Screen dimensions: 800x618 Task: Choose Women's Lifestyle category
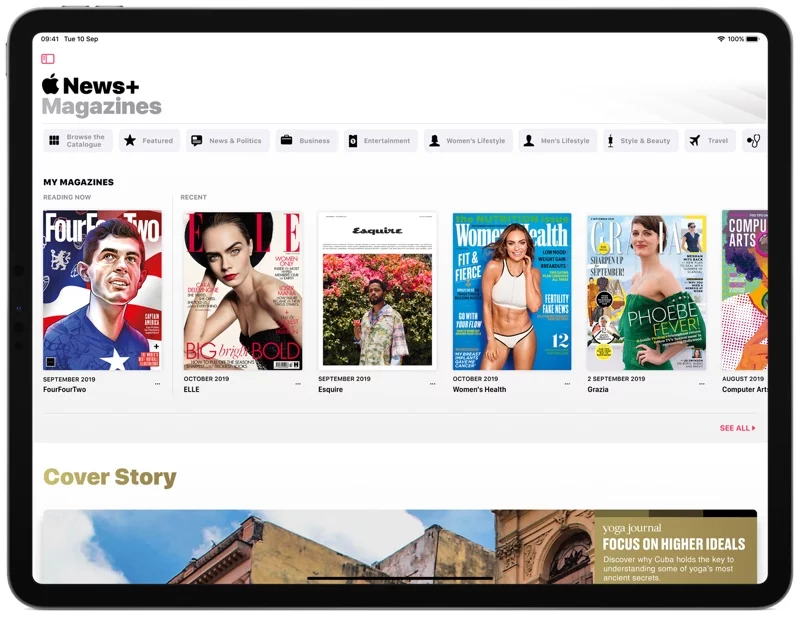[x=468, y=140]
